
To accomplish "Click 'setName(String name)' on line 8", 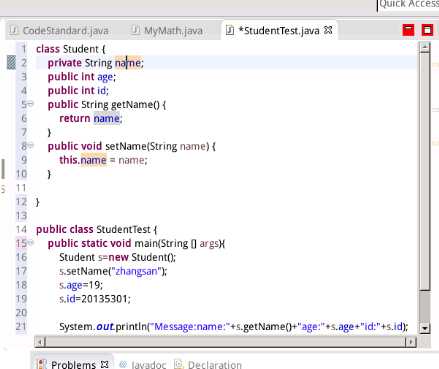I will tap(157, 146).
